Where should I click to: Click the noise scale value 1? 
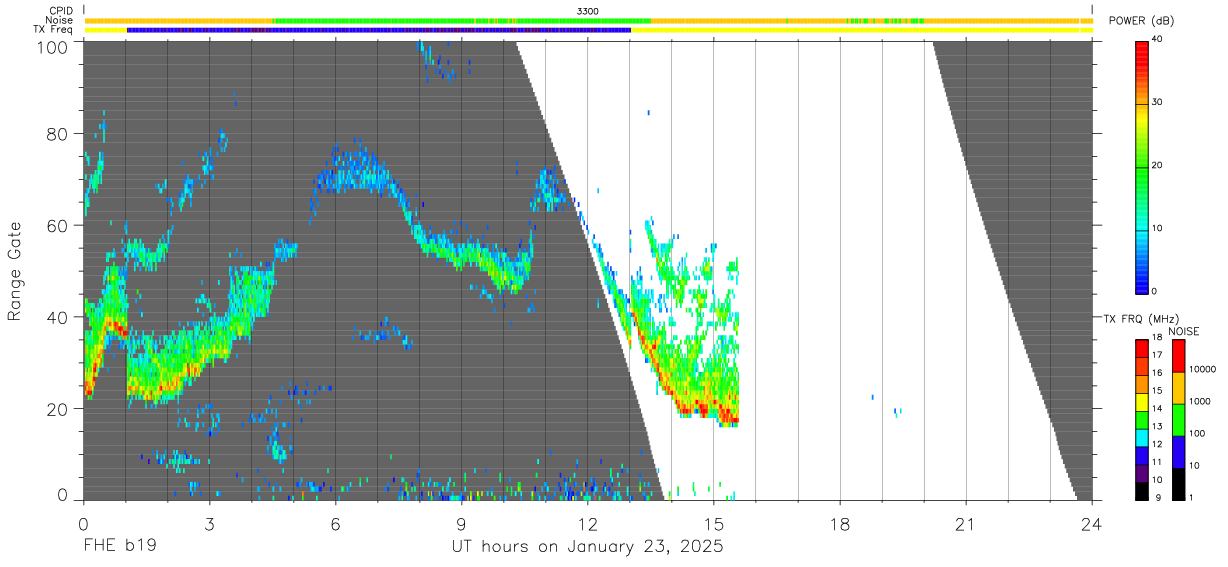(1191, 497)
